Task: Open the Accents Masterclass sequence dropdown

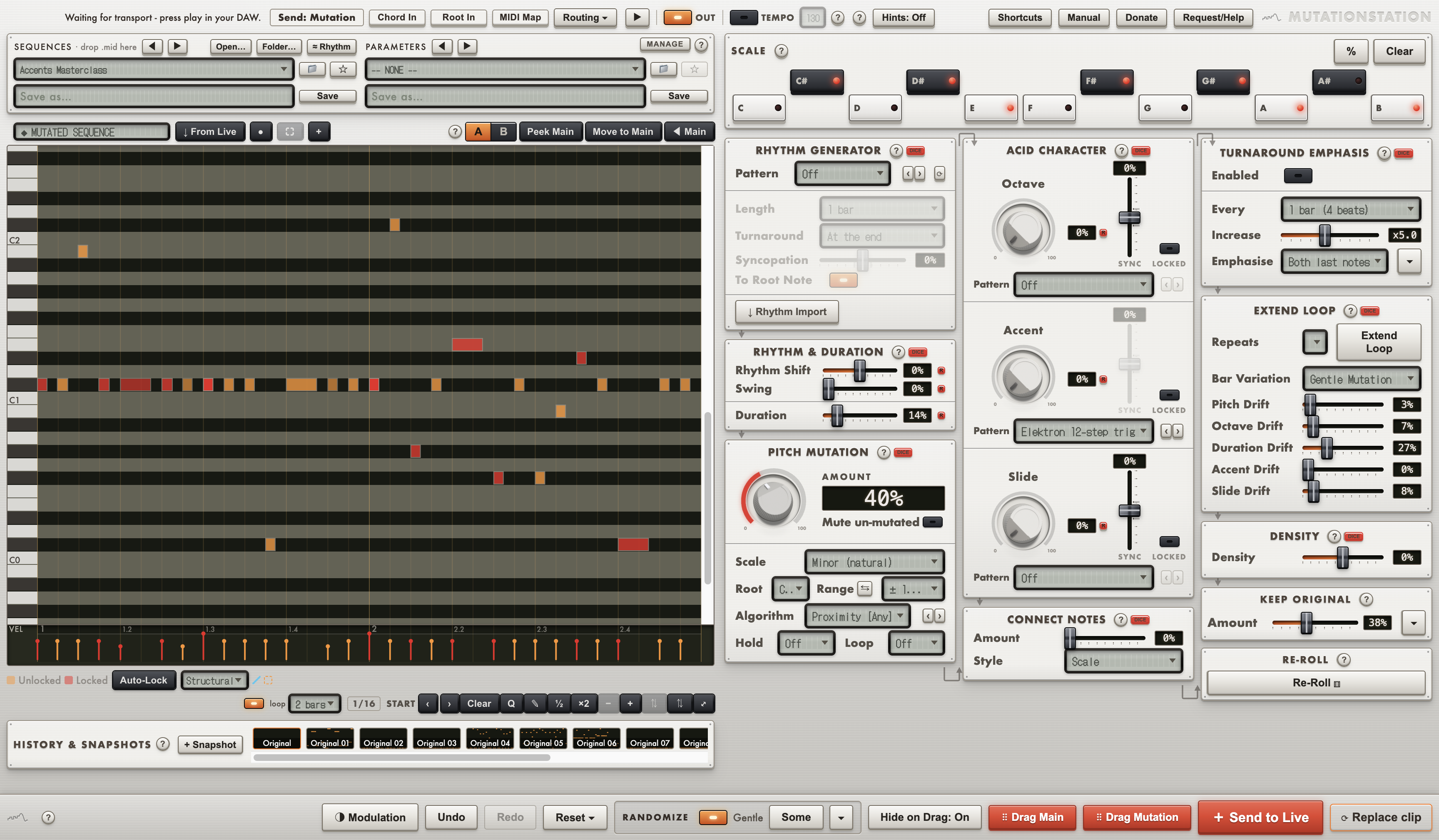Action: pos(153,70)
